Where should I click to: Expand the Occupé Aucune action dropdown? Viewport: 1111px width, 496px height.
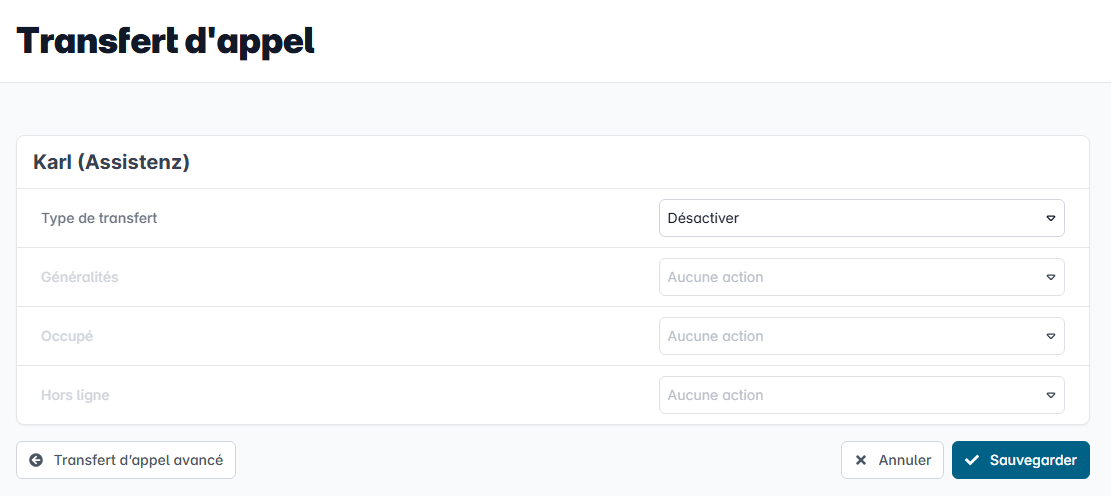[x=862, y=336]
